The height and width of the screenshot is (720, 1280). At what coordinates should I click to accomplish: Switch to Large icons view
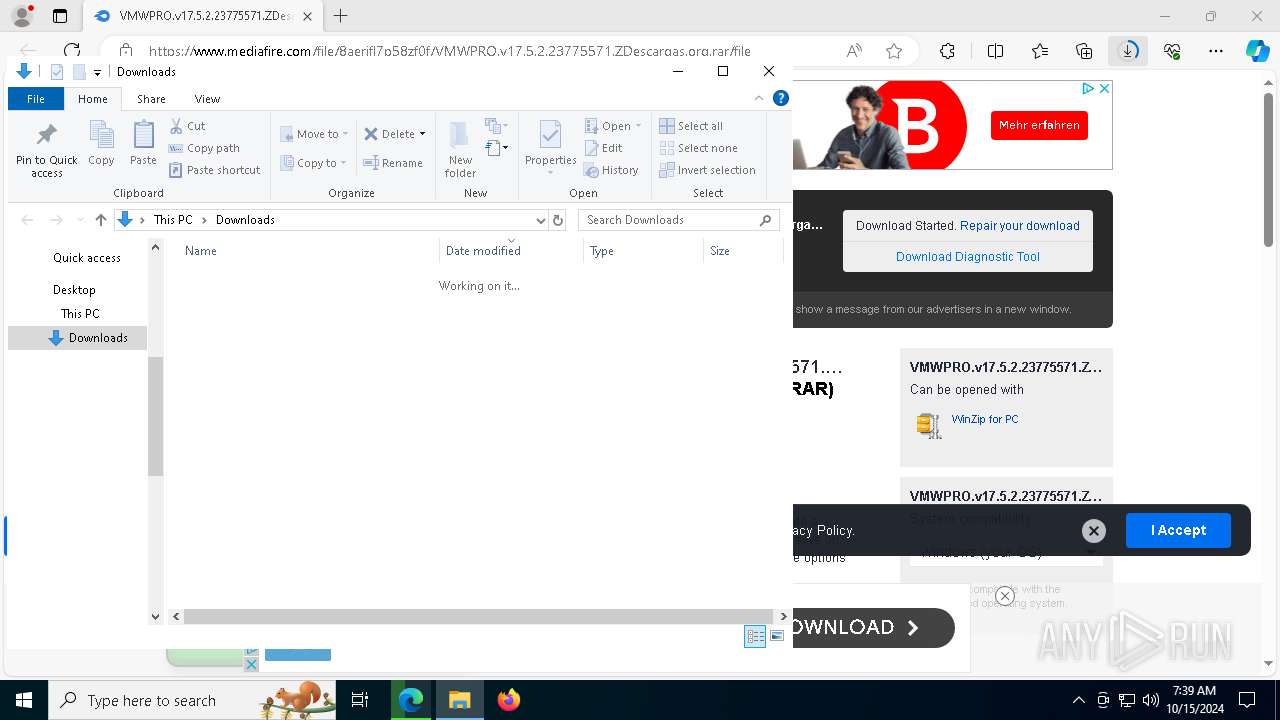pyautogui.click(x=777, y=636)
